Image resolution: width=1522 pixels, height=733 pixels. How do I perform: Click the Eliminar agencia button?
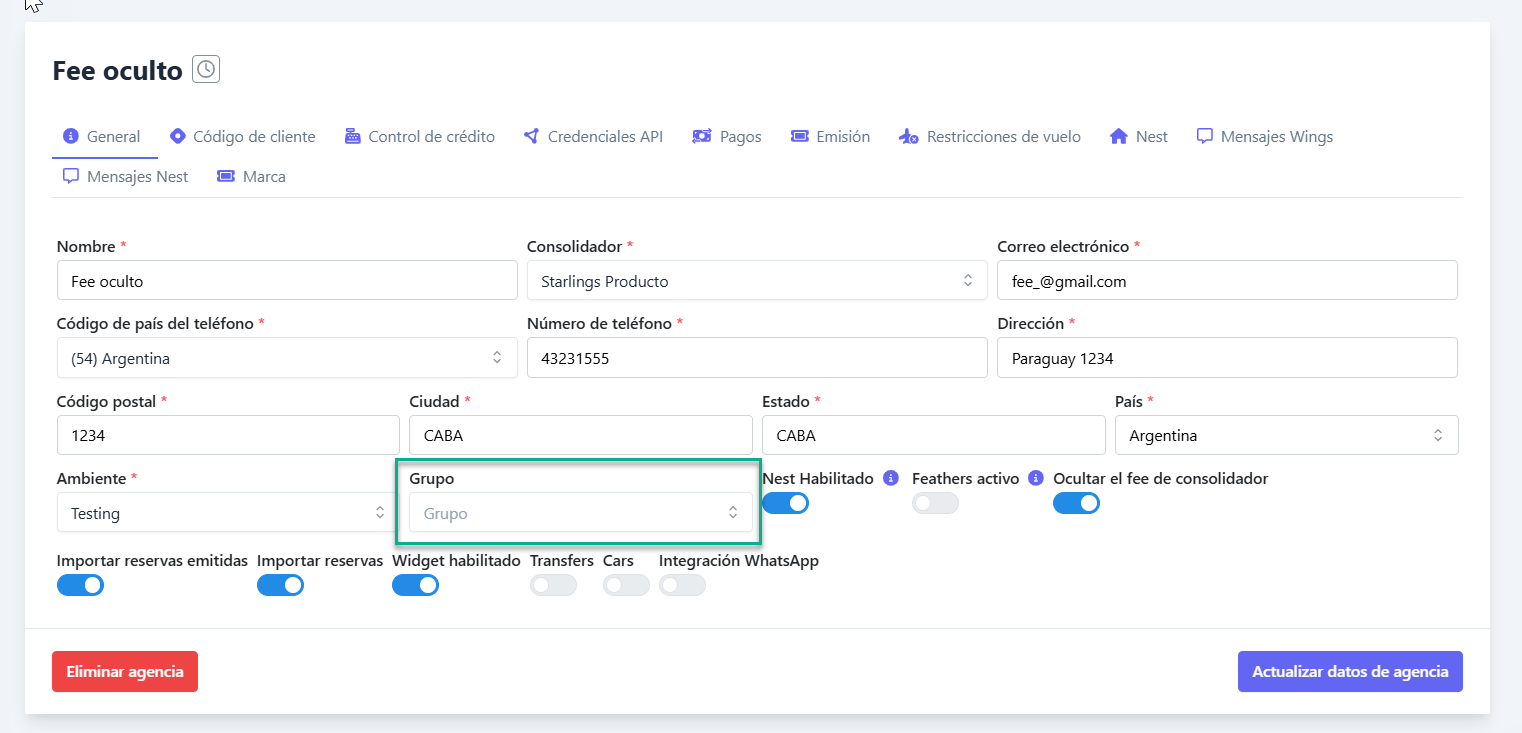click(125, 672)
